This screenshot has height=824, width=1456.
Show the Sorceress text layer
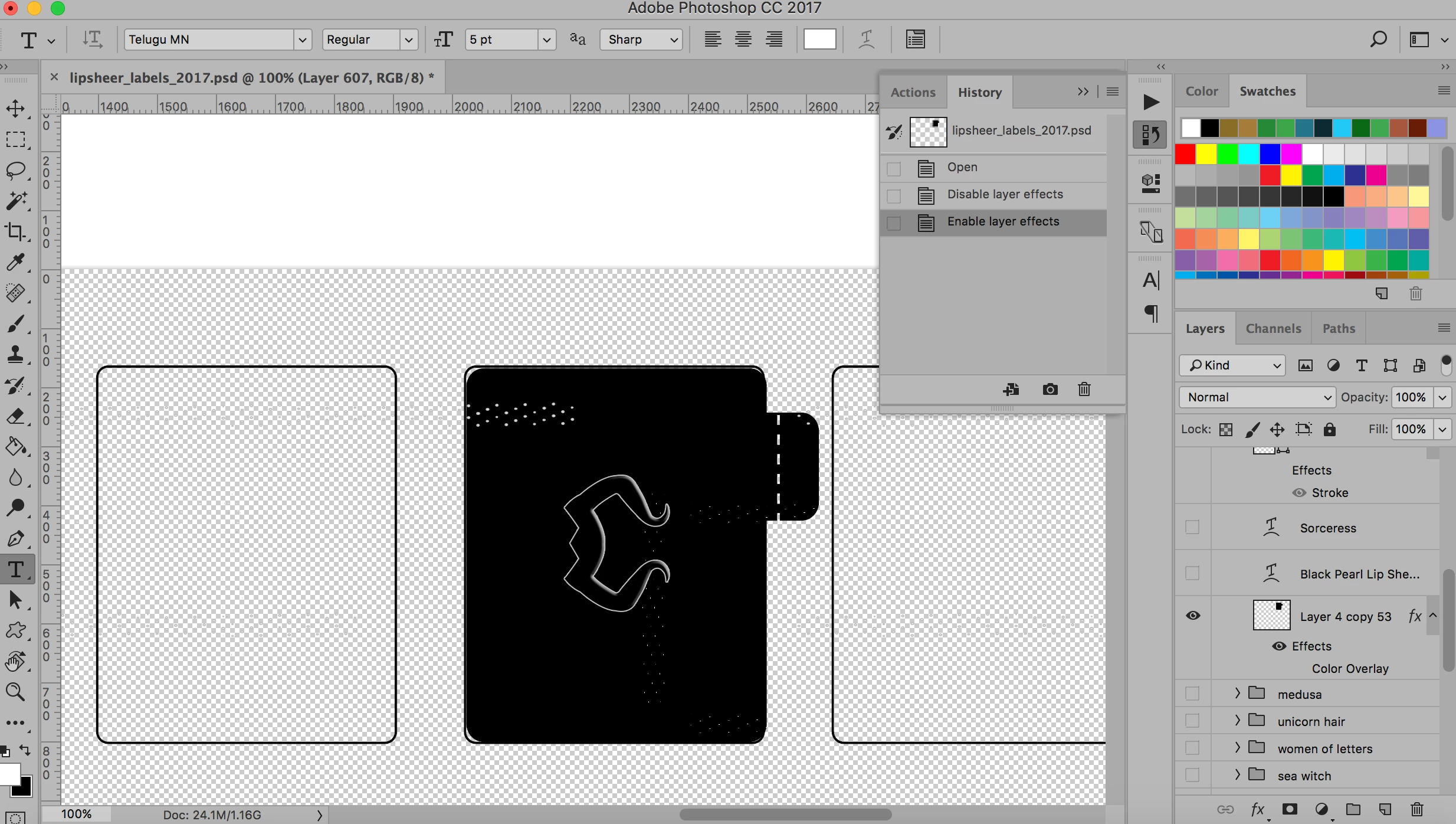tap(1192, 527)
